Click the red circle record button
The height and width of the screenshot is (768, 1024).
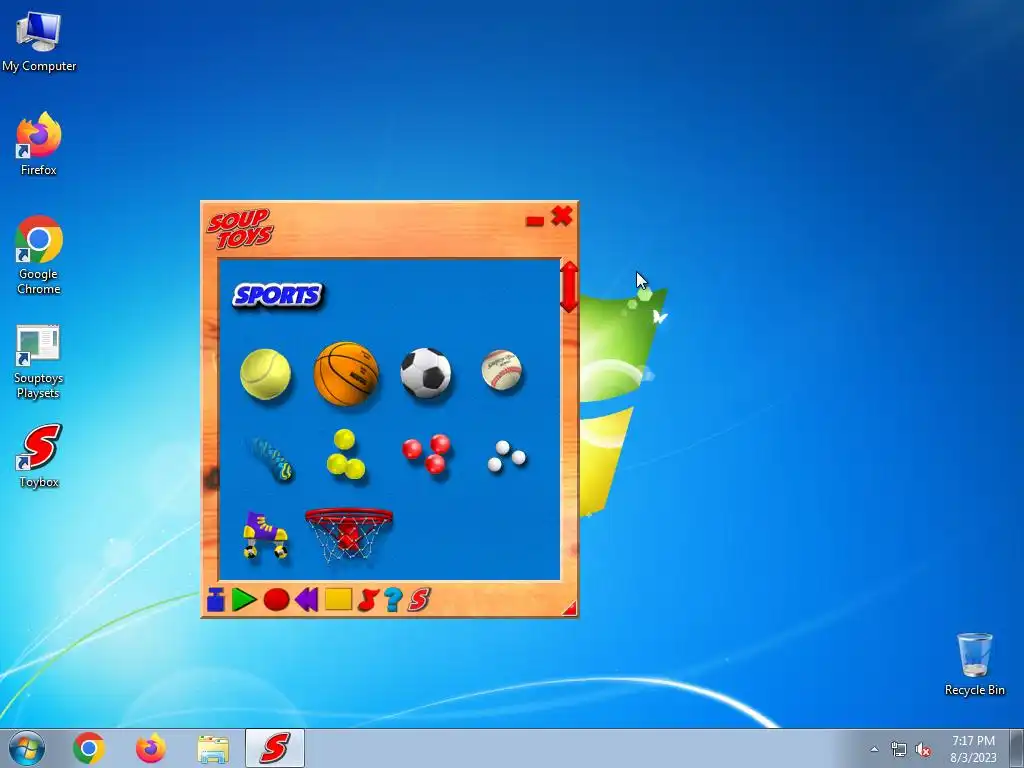click(276, 600)
